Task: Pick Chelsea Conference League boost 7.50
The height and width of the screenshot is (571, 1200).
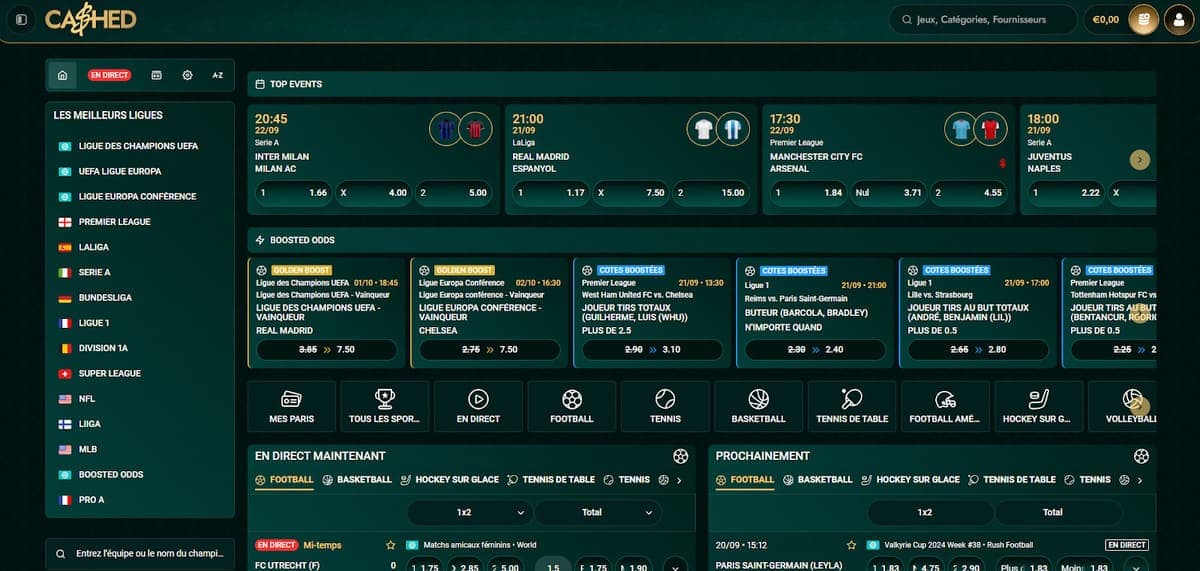Action: click(x=490, y=350)
